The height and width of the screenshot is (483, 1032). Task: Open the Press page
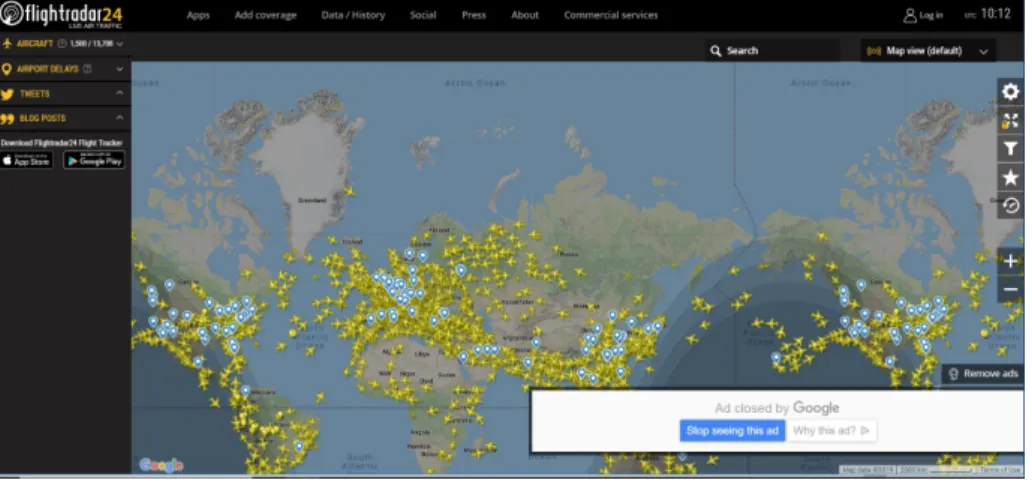point(473,15)
